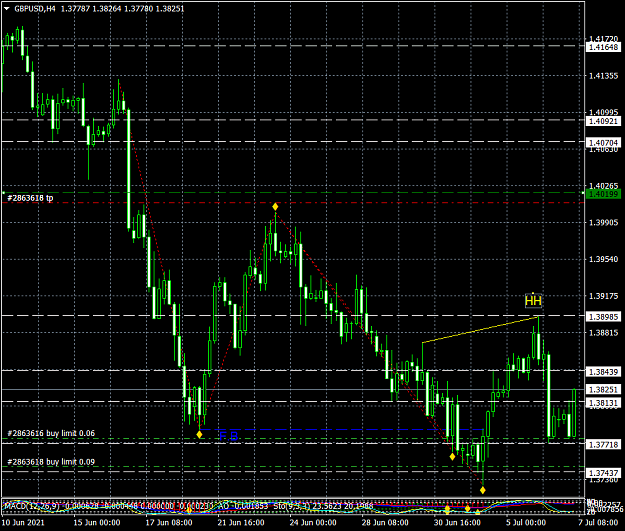
Task: Click the MACD(12,26,9) indicator label
Action: [x=32, y=506]
